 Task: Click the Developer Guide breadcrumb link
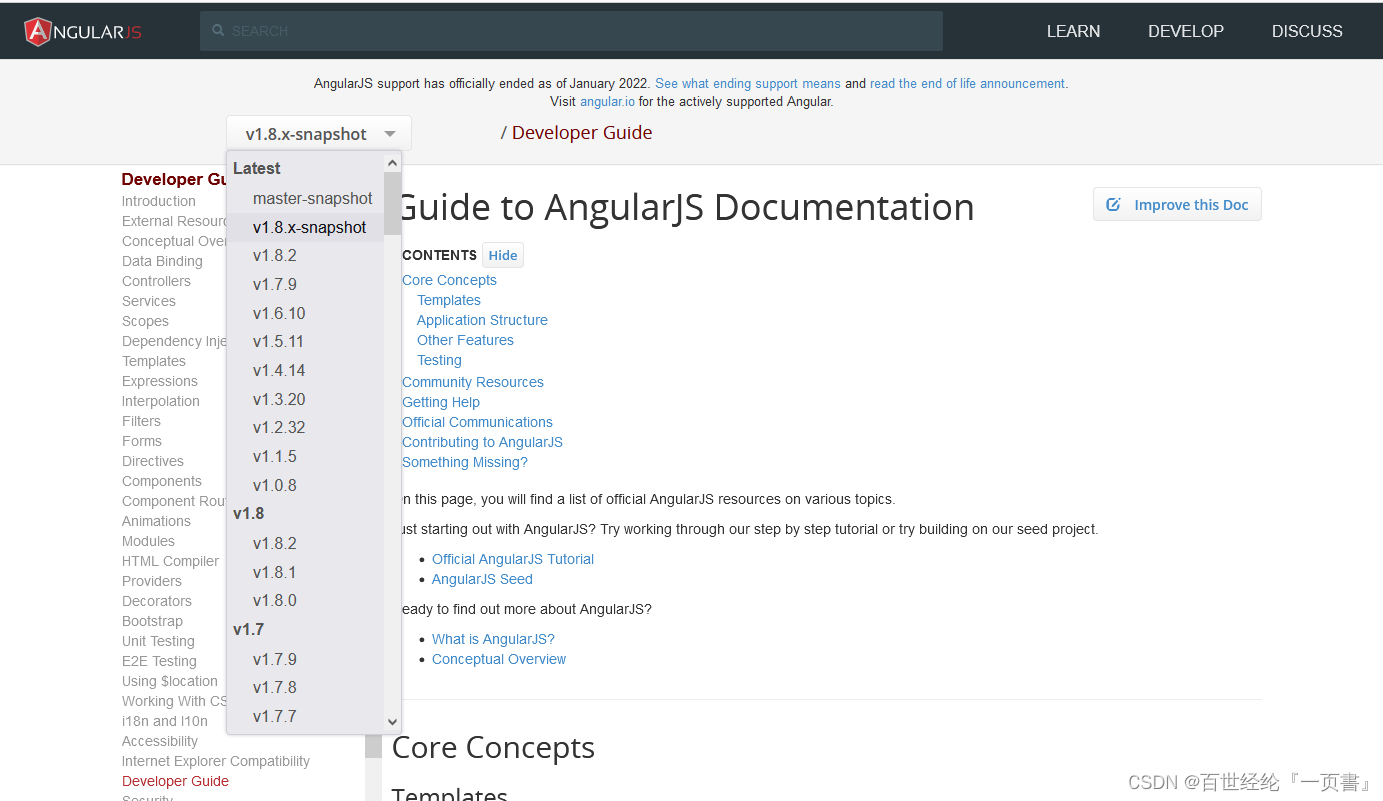coord(582,133)
